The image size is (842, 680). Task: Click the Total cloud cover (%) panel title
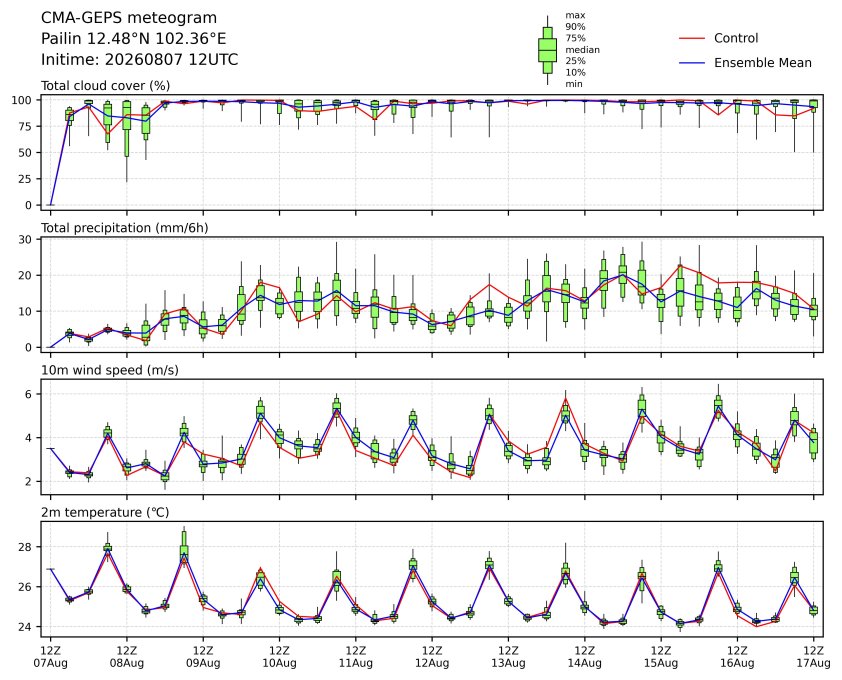pyautogui.click(x=106, y=86)
